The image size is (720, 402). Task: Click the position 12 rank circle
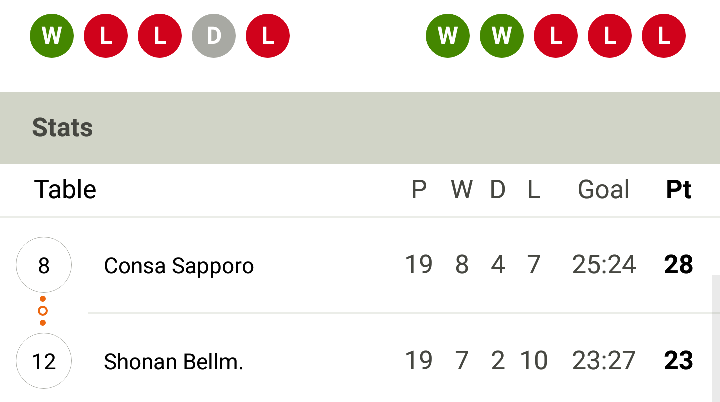point(44,361)
